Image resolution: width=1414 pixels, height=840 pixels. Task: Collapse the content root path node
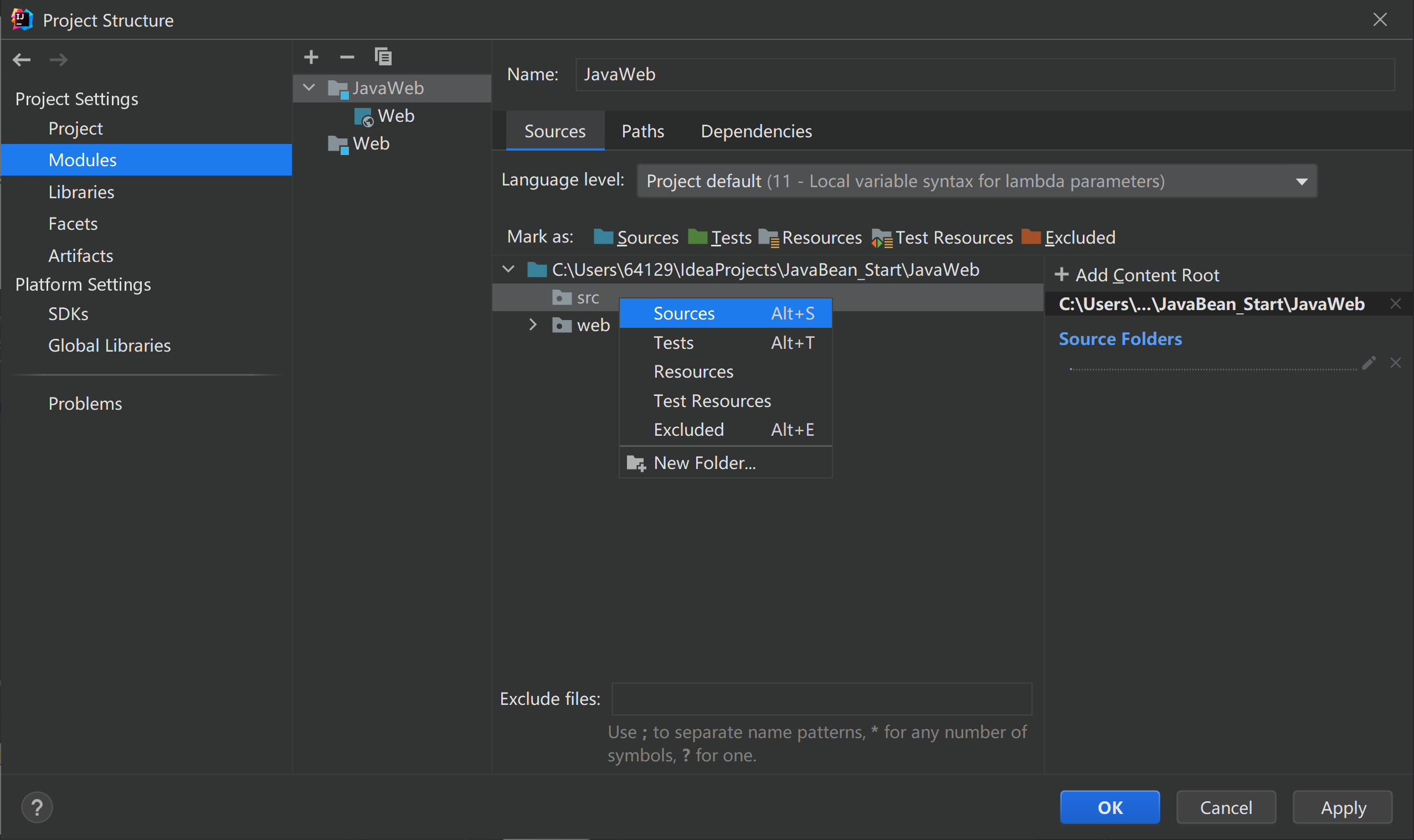pos(508,270)
